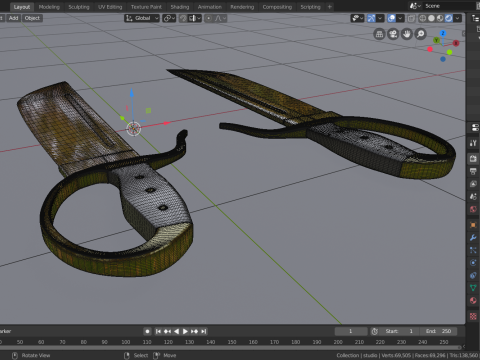Switch to the Layout workspace tab

[22, 7]
